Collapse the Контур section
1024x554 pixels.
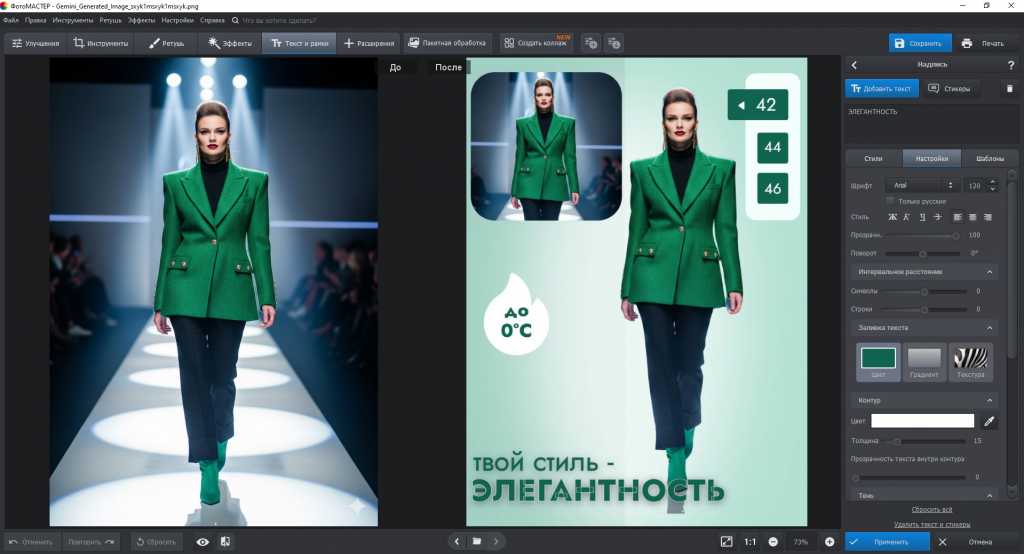pyautogui.click(x=924, y=400)
